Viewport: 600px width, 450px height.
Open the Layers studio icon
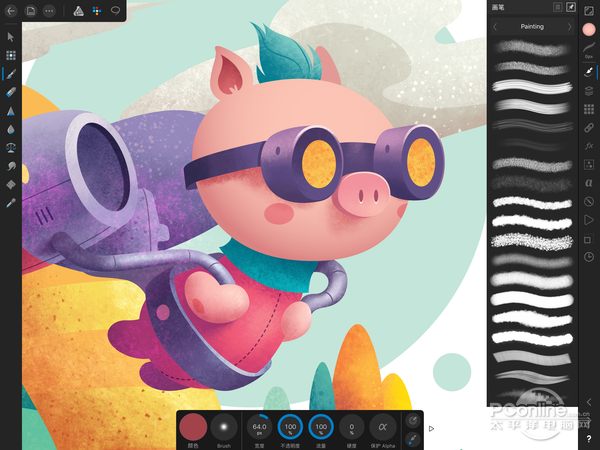[x=589, y=91]
